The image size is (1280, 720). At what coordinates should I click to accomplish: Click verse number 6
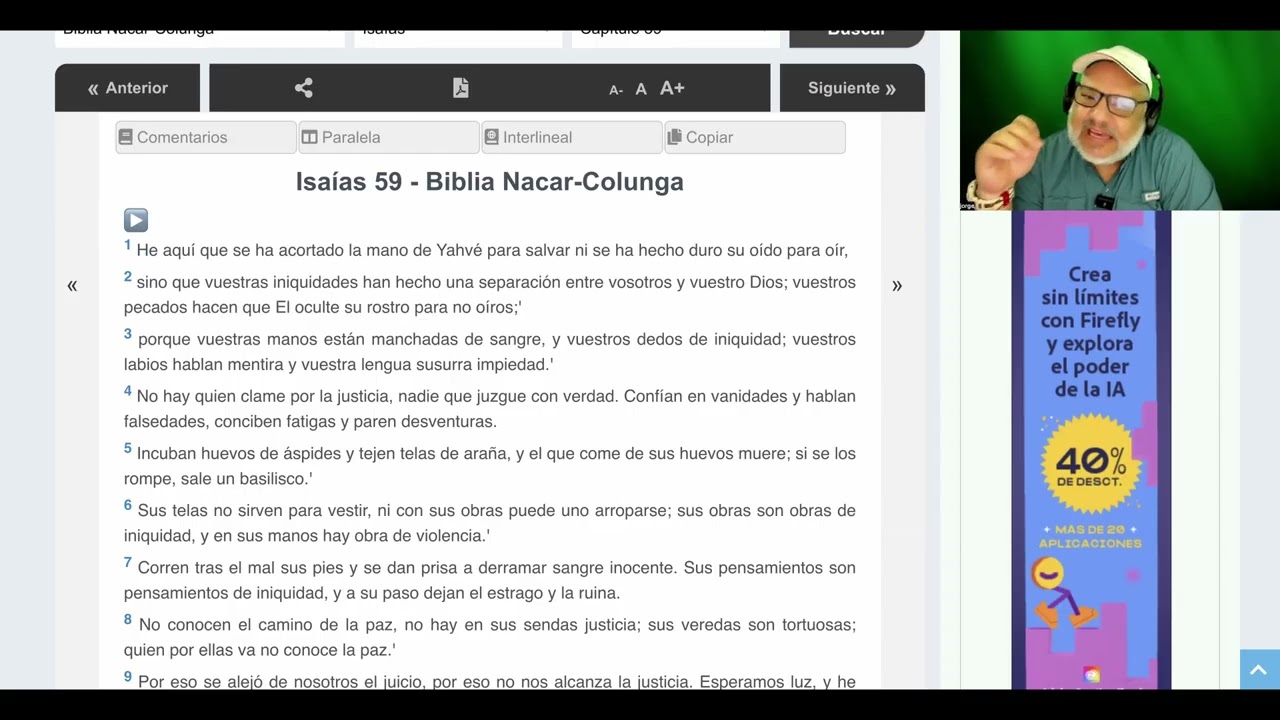(x=128, y=505)
